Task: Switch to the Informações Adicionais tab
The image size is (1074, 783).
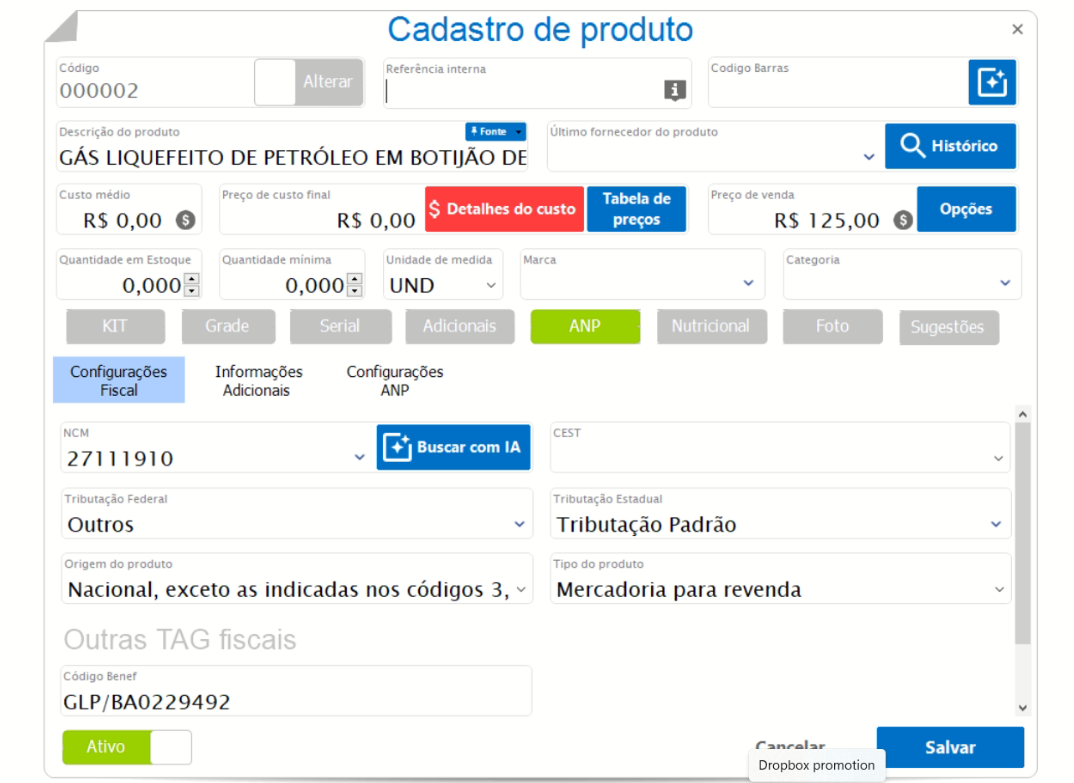Action: (257, 380)
